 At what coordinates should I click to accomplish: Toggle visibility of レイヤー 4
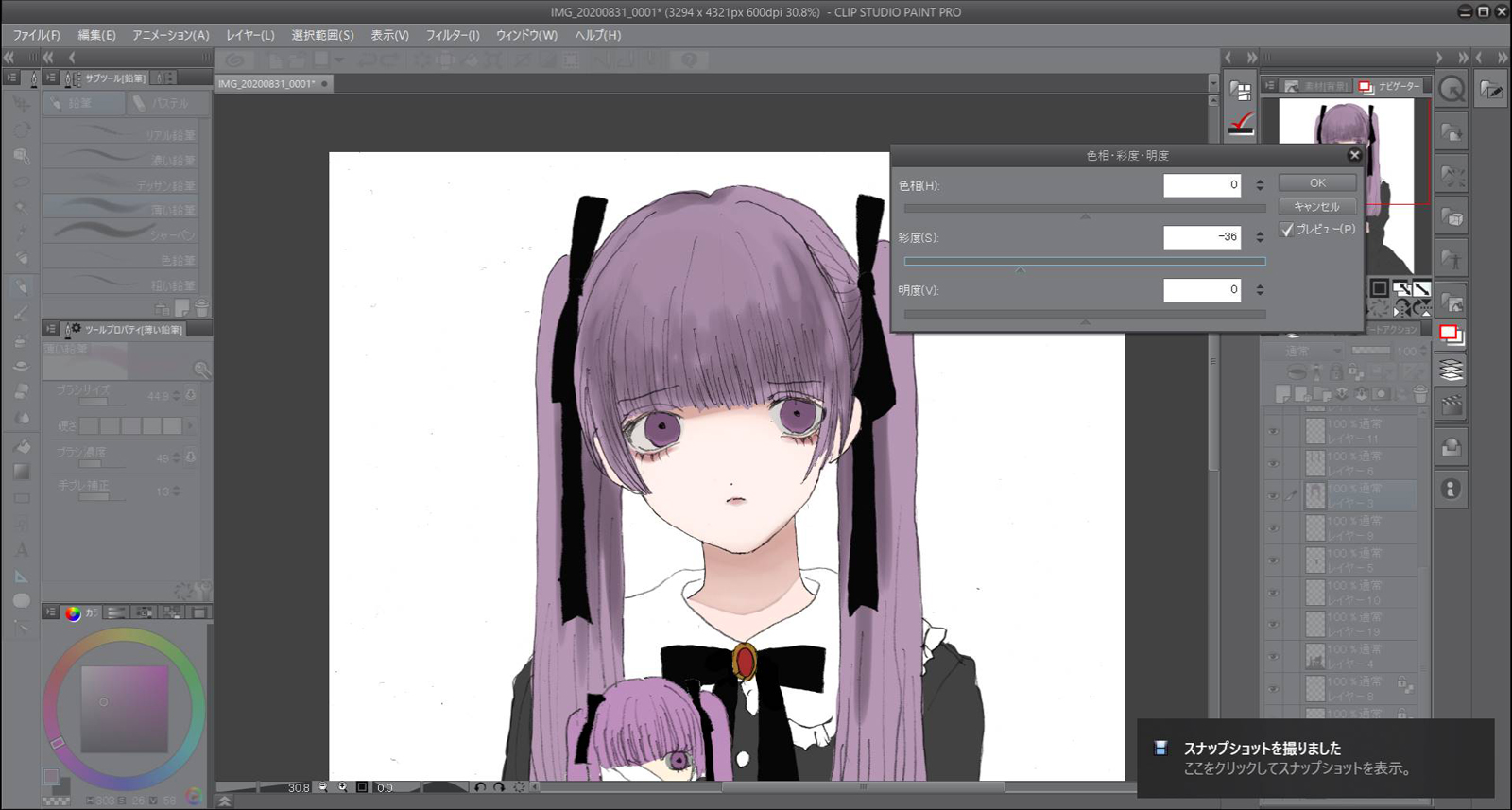click(x=1273, y=657)
